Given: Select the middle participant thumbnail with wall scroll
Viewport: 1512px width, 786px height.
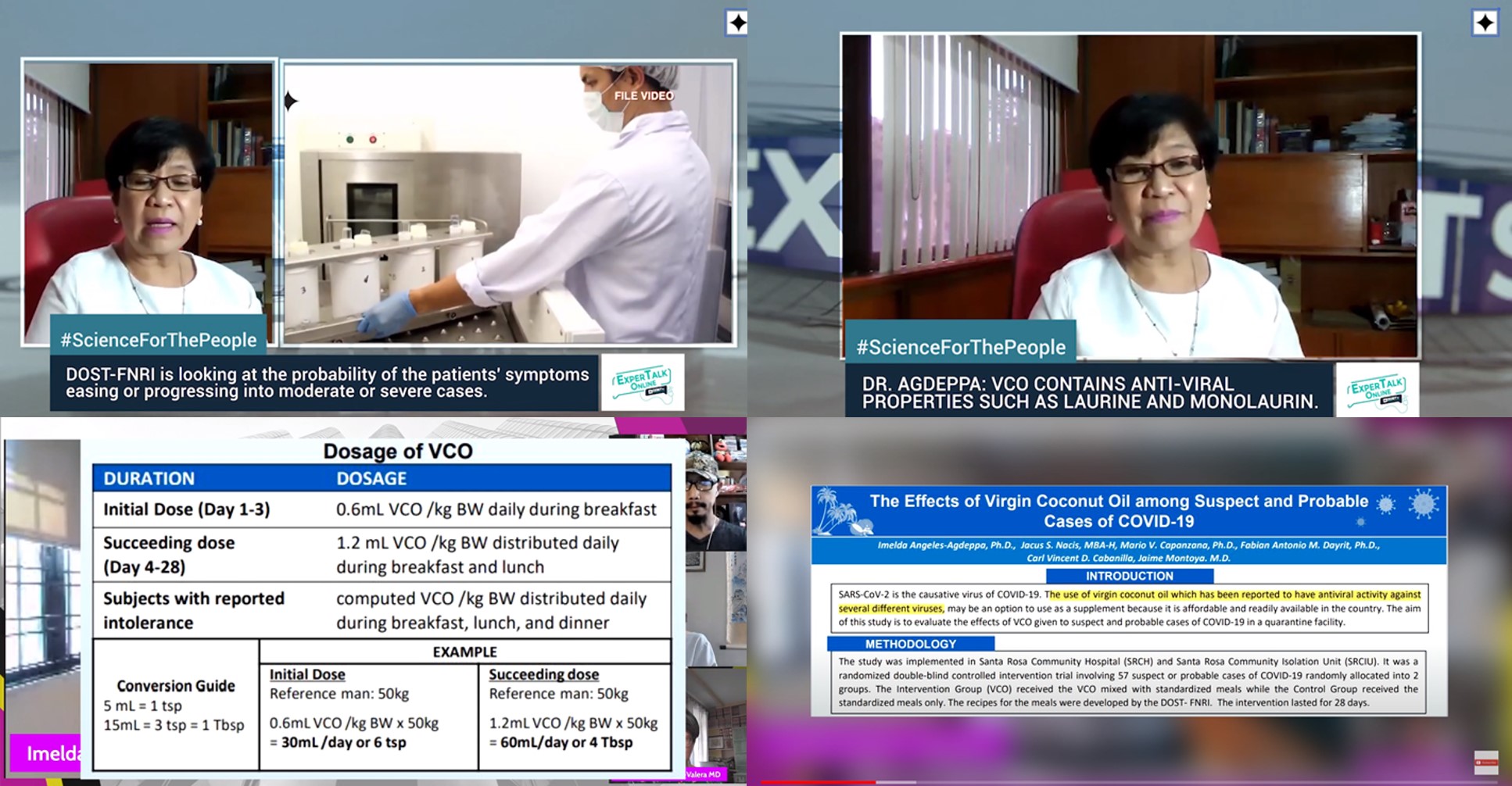Looking at the screenshot, I should pos(715,606).
